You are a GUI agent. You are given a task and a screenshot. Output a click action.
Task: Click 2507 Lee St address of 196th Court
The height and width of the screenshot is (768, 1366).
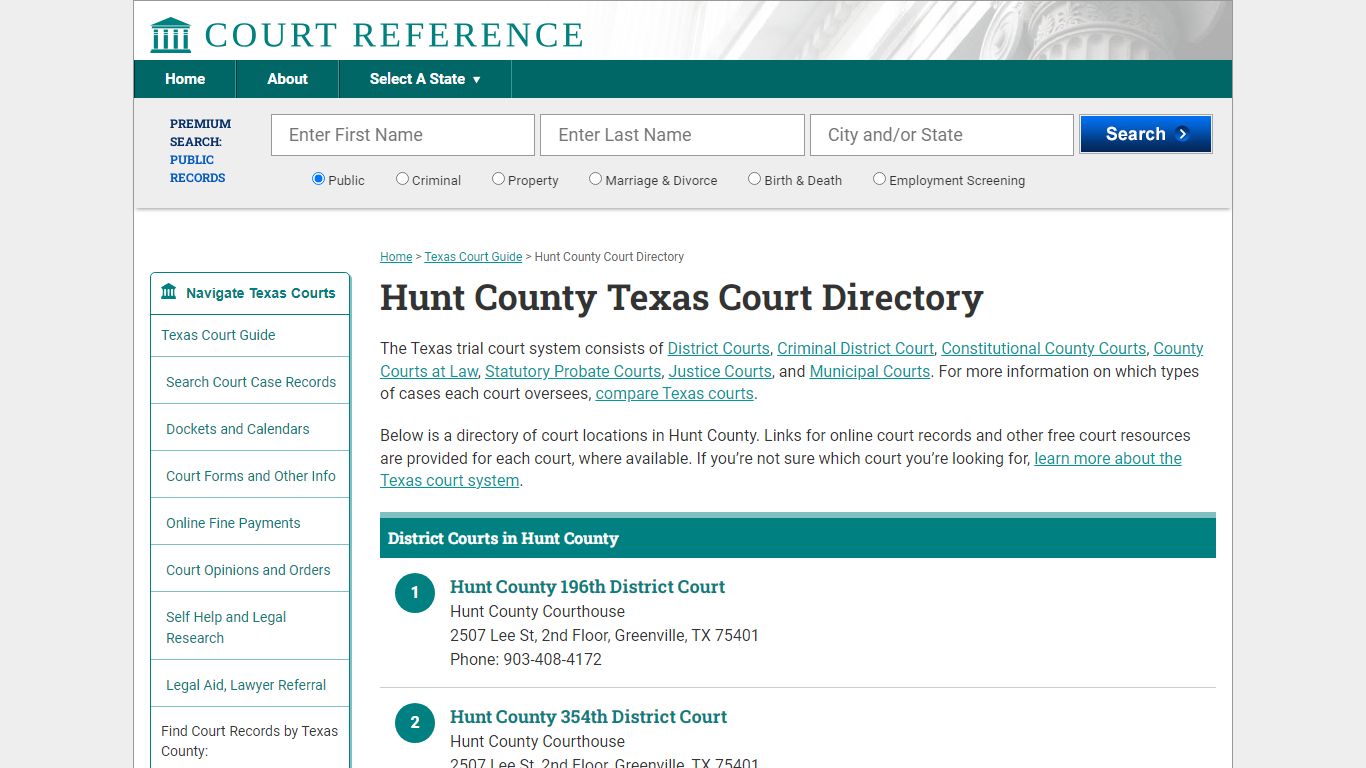(604, 635)
